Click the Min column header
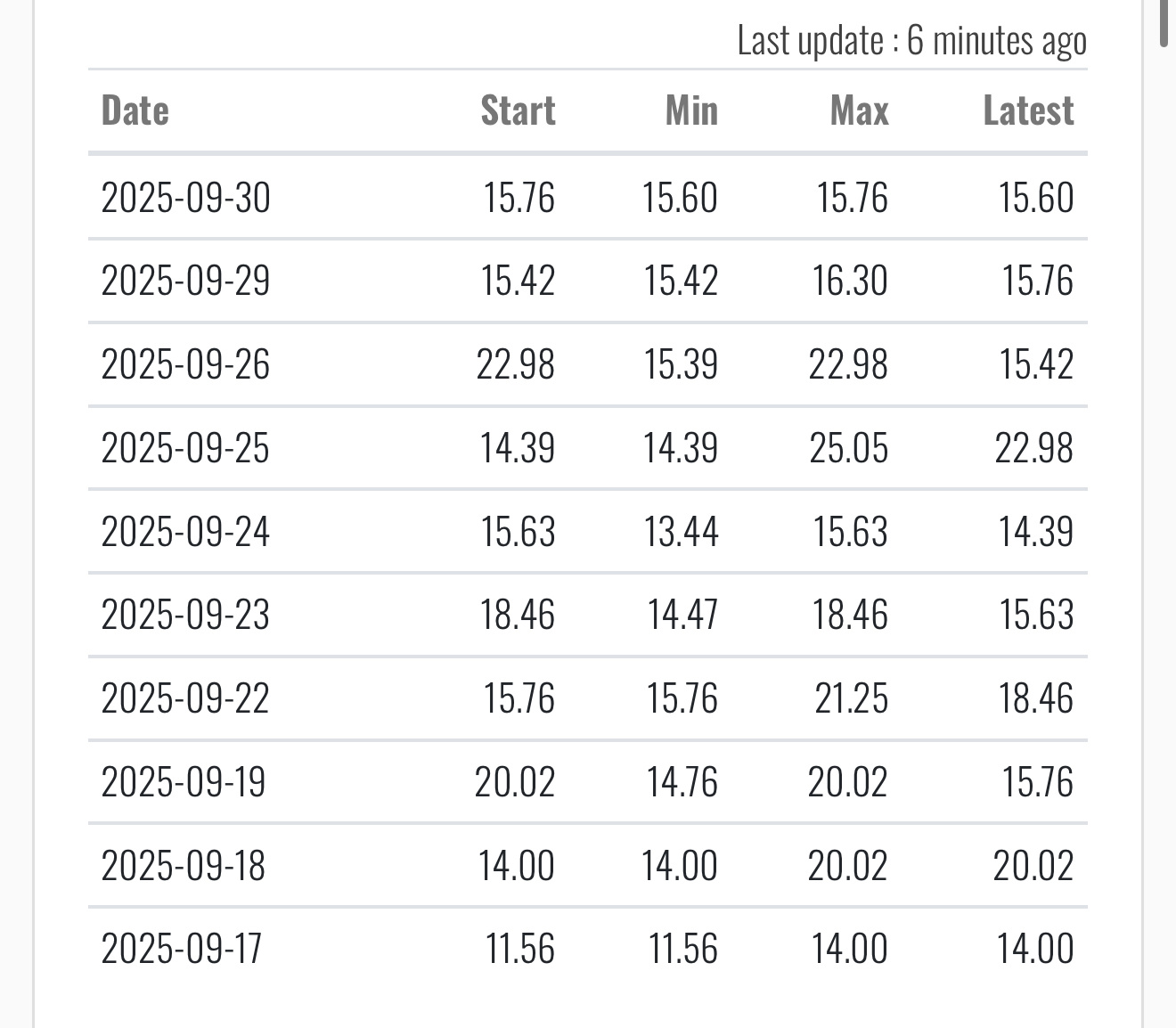Viewport: 1176px width, 1028px height. (x=691, y=111)
